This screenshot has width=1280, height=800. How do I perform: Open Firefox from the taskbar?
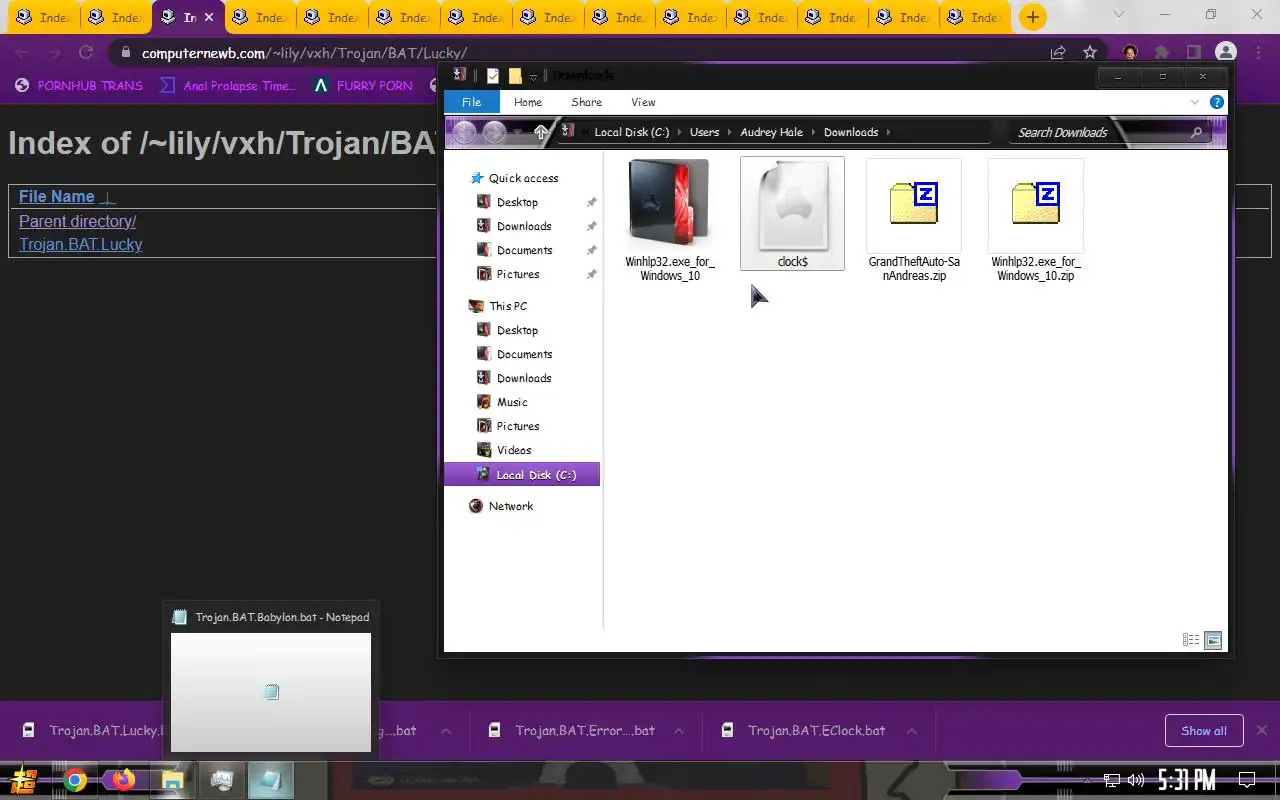123,780
